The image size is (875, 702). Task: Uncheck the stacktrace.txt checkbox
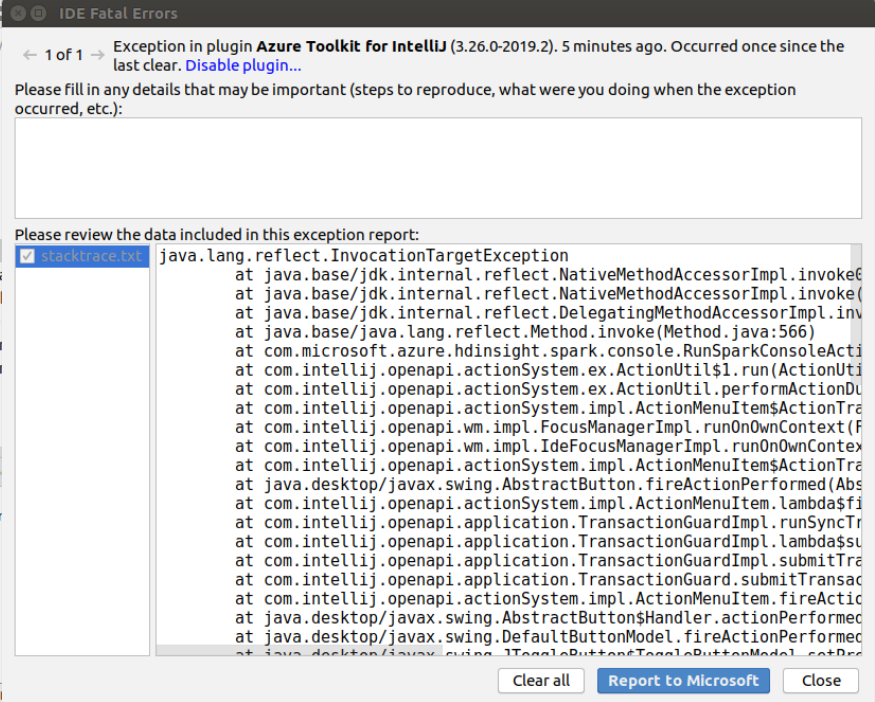click(x=27, y=256)
